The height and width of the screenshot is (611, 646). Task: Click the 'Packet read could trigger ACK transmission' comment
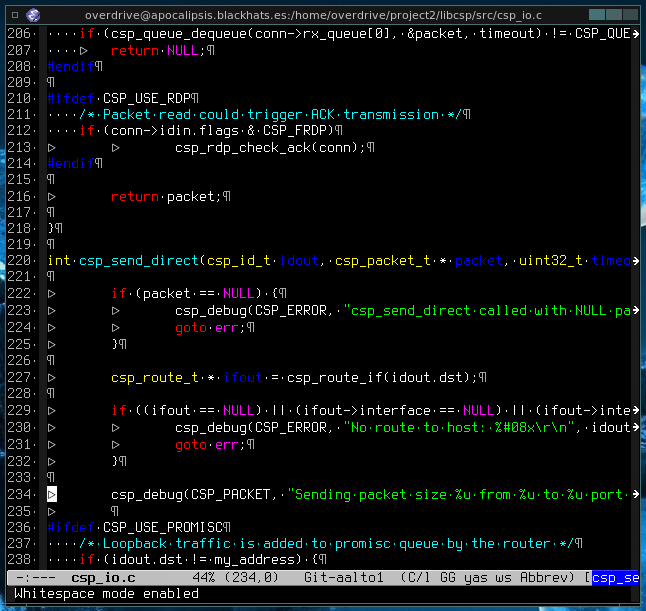pyautogui.click(x=271, y=115)
